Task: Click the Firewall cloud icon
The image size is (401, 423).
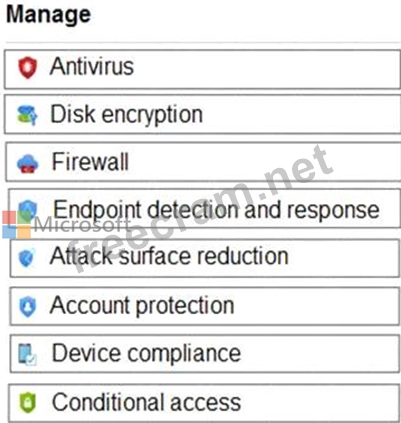Action: point(28,163)
